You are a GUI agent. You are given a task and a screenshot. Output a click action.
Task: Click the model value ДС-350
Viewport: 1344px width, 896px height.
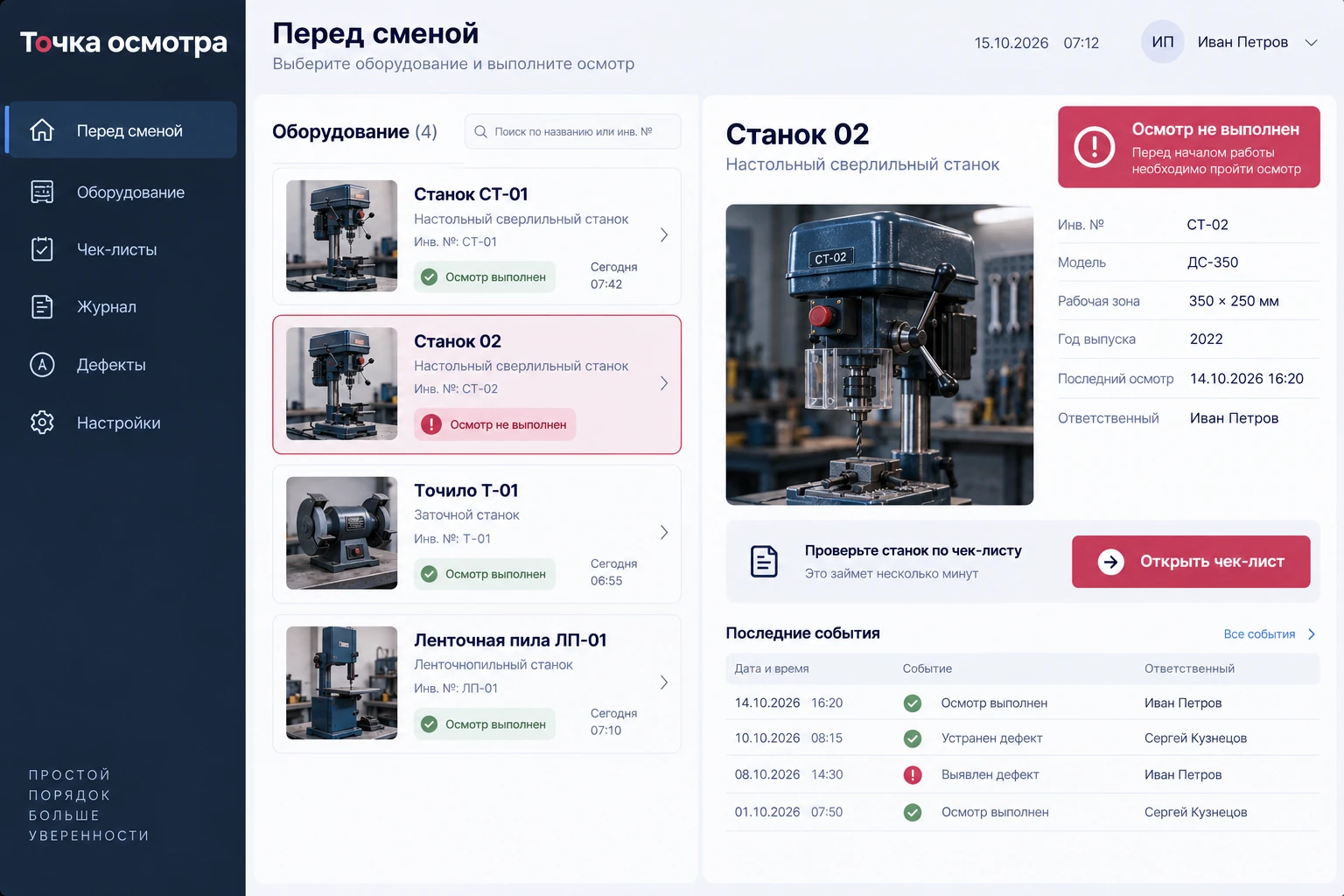(x=1213, y=262)
